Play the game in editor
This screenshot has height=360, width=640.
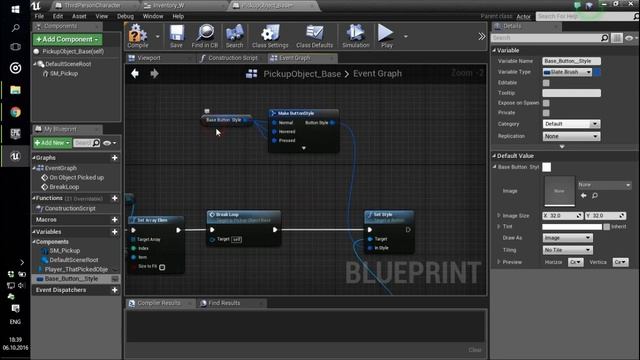386,36
